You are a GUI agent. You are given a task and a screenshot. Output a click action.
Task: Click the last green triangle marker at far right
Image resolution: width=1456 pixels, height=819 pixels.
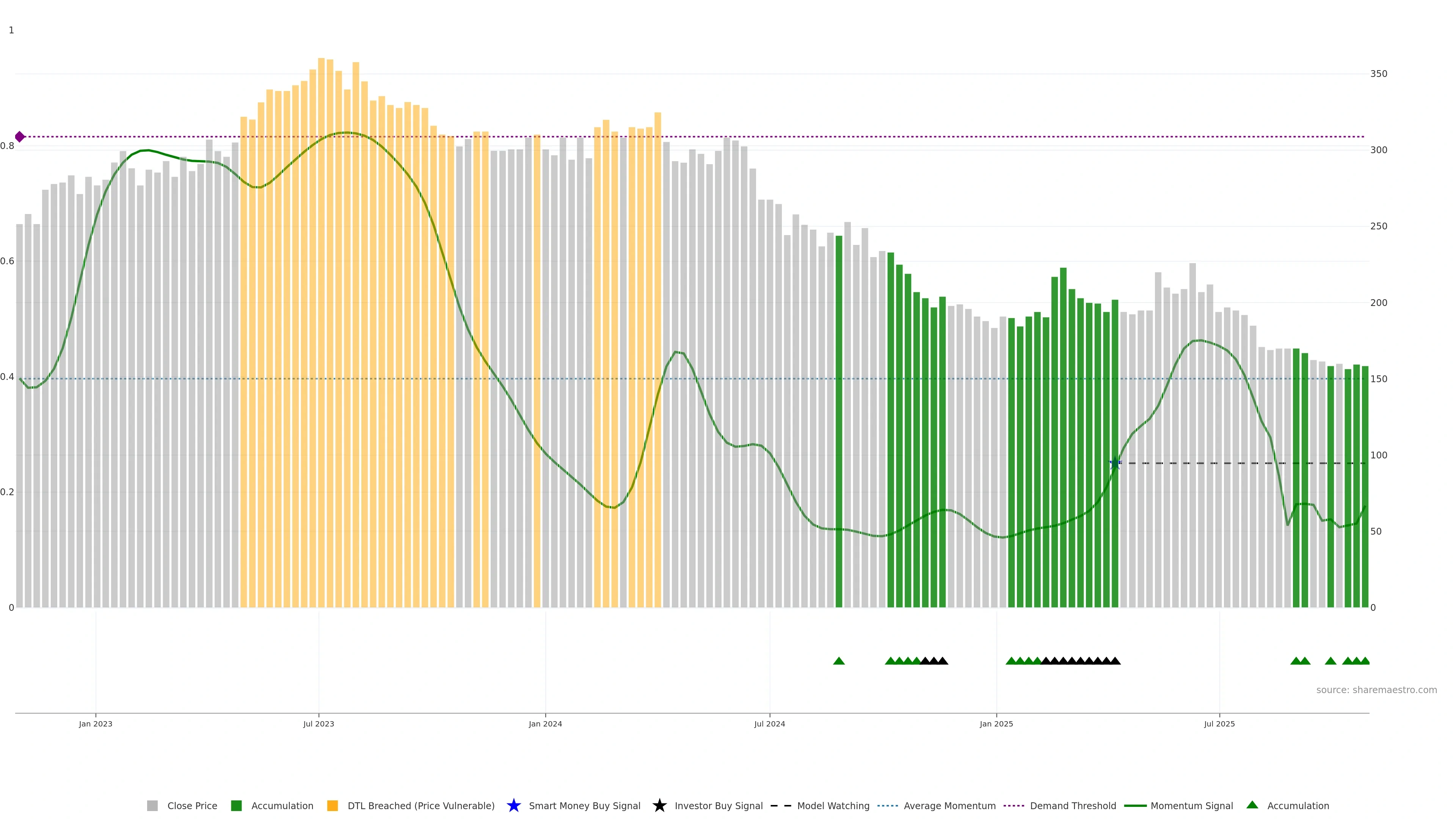coord(1365,661)
